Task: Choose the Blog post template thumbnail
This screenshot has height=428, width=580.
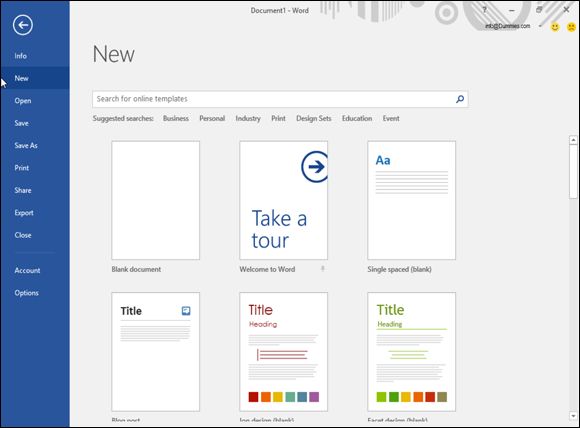Action: click(x=156, y=352)
